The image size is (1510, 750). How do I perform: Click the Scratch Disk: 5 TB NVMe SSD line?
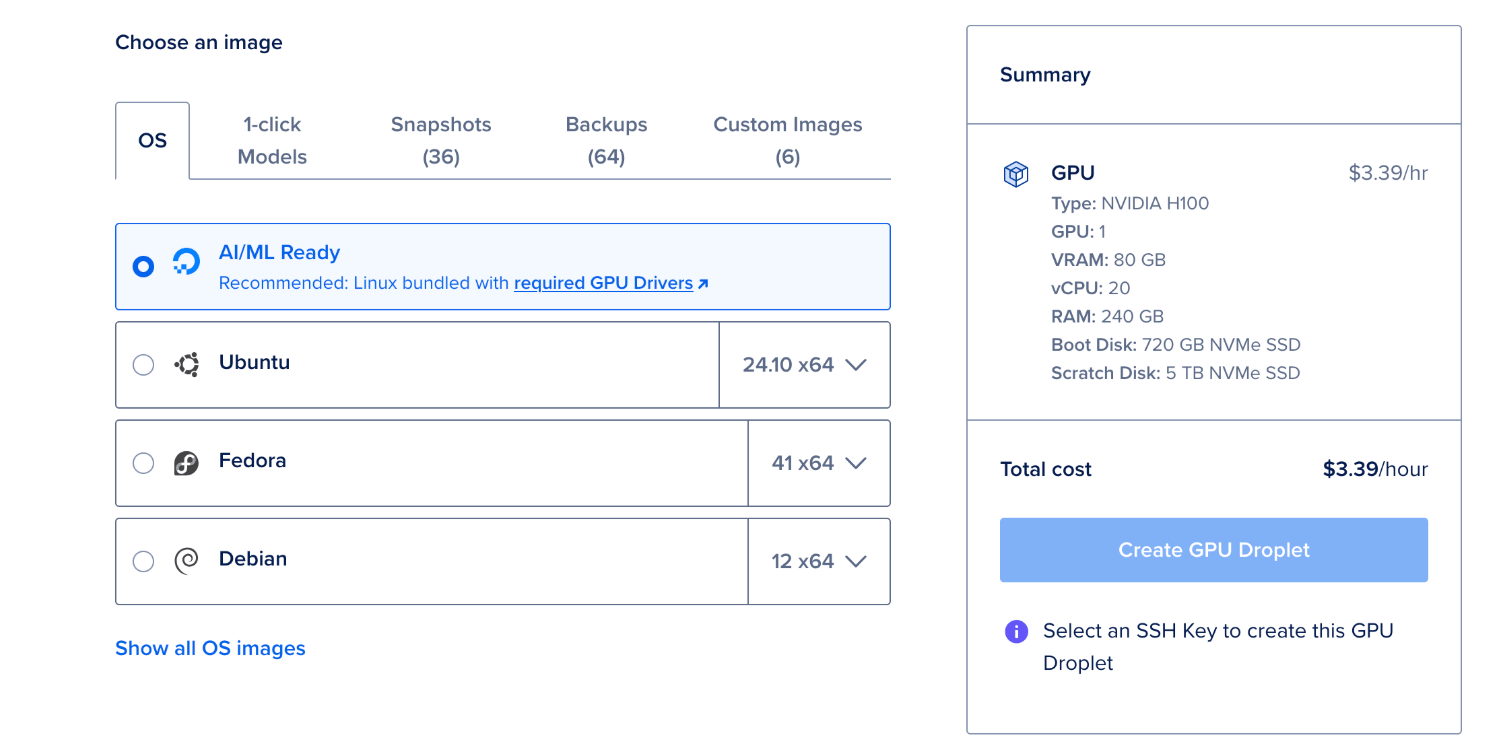(x=1176, y=373)
